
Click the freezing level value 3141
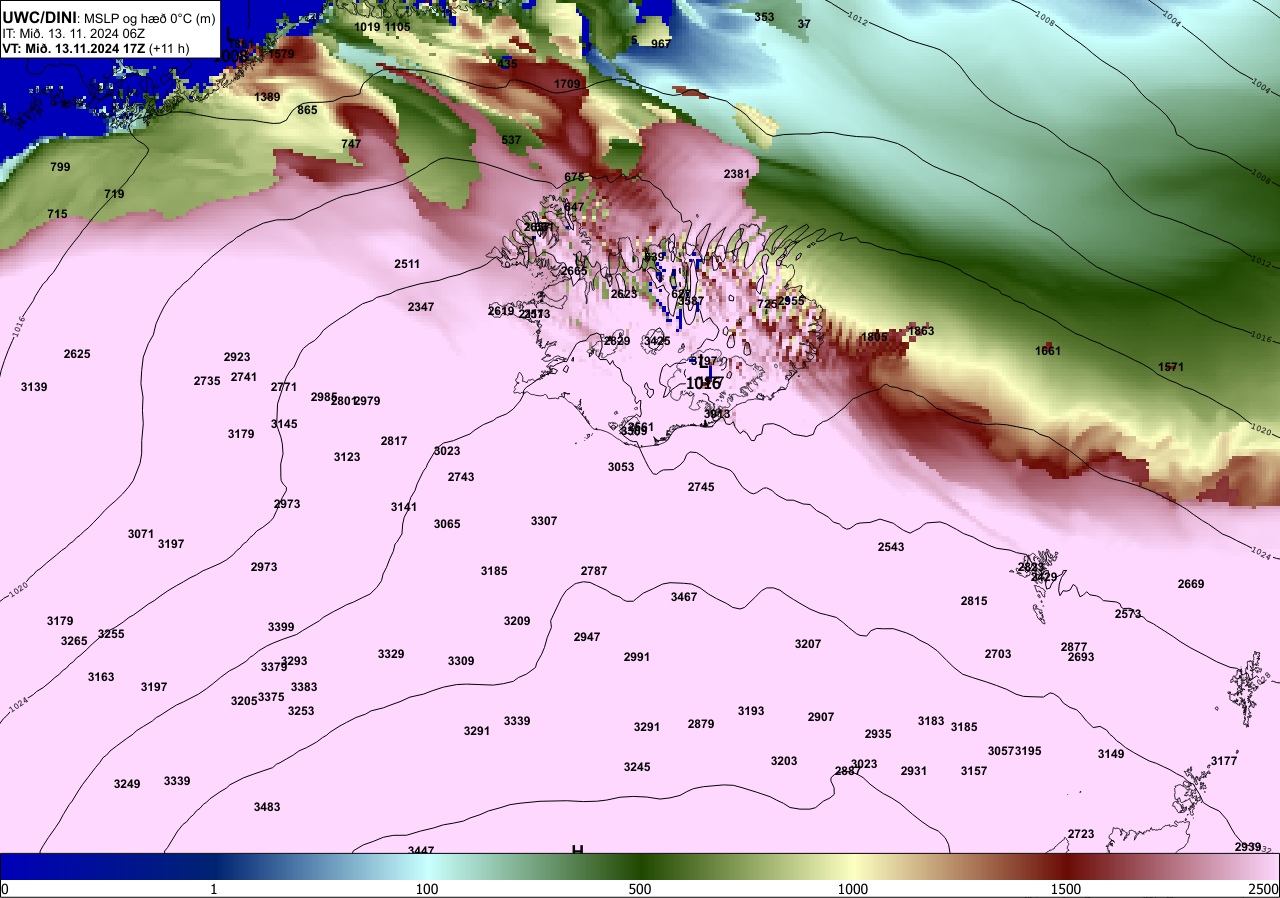coord(404,507)
